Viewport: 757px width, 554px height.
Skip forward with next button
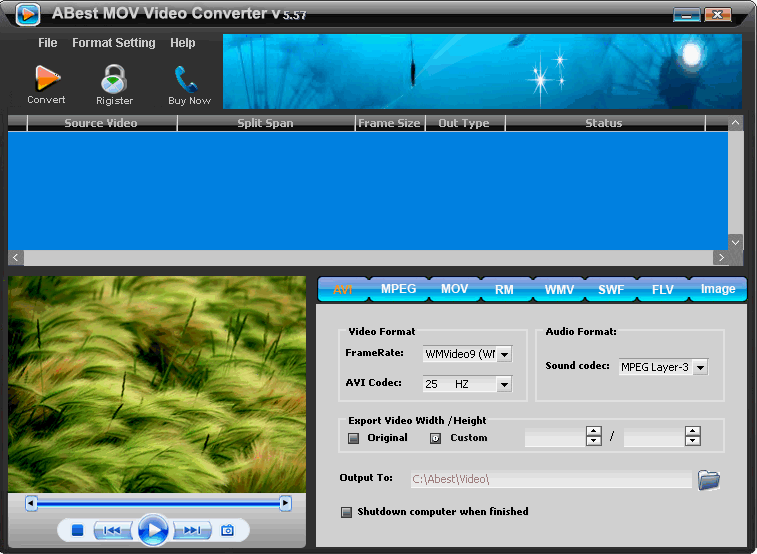pyautogui.click(x=192, y=530)
